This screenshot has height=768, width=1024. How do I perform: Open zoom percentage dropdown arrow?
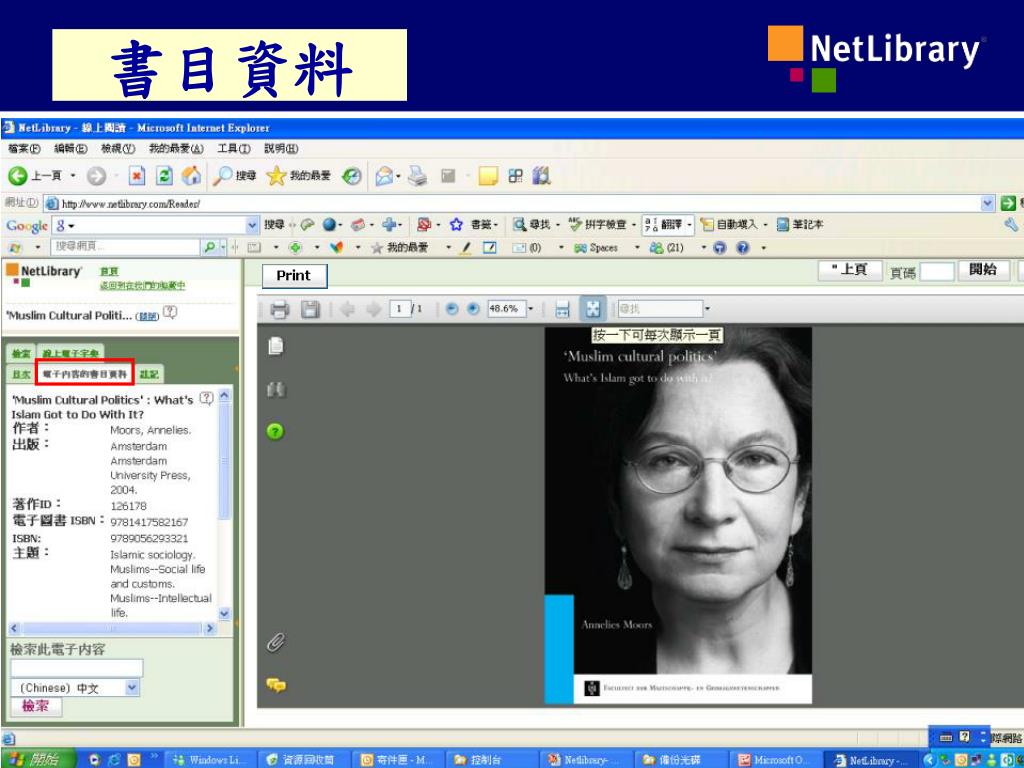click(x=530, y=309)
